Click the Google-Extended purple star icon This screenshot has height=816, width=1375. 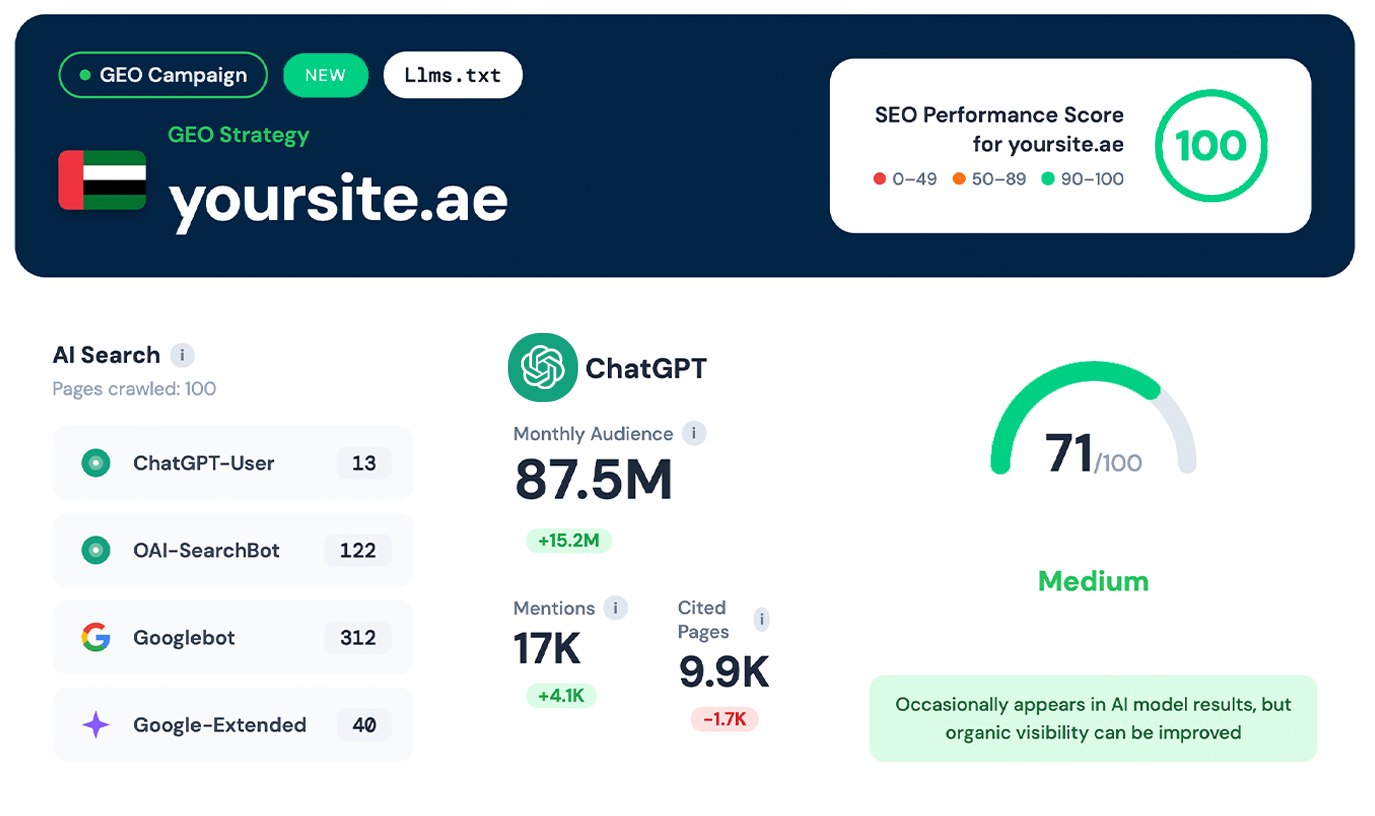click(96, 725)
